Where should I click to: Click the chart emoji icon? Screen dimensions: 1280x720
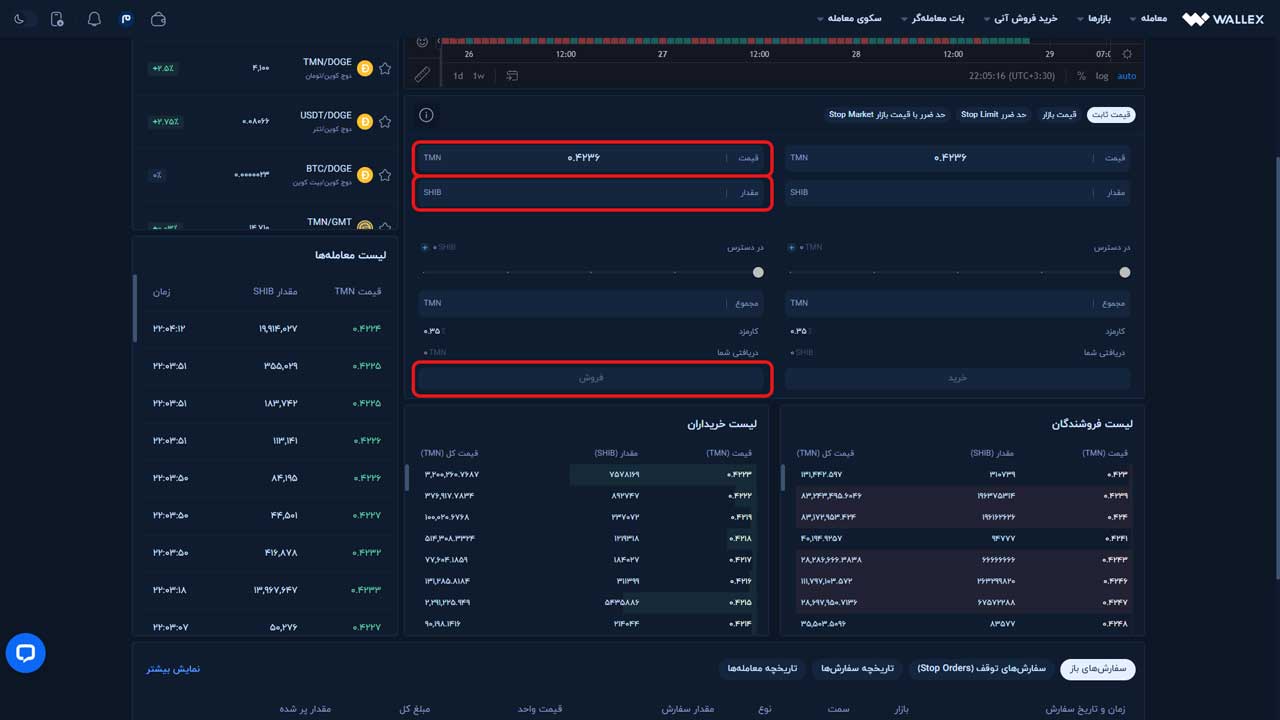pos(422,42)
